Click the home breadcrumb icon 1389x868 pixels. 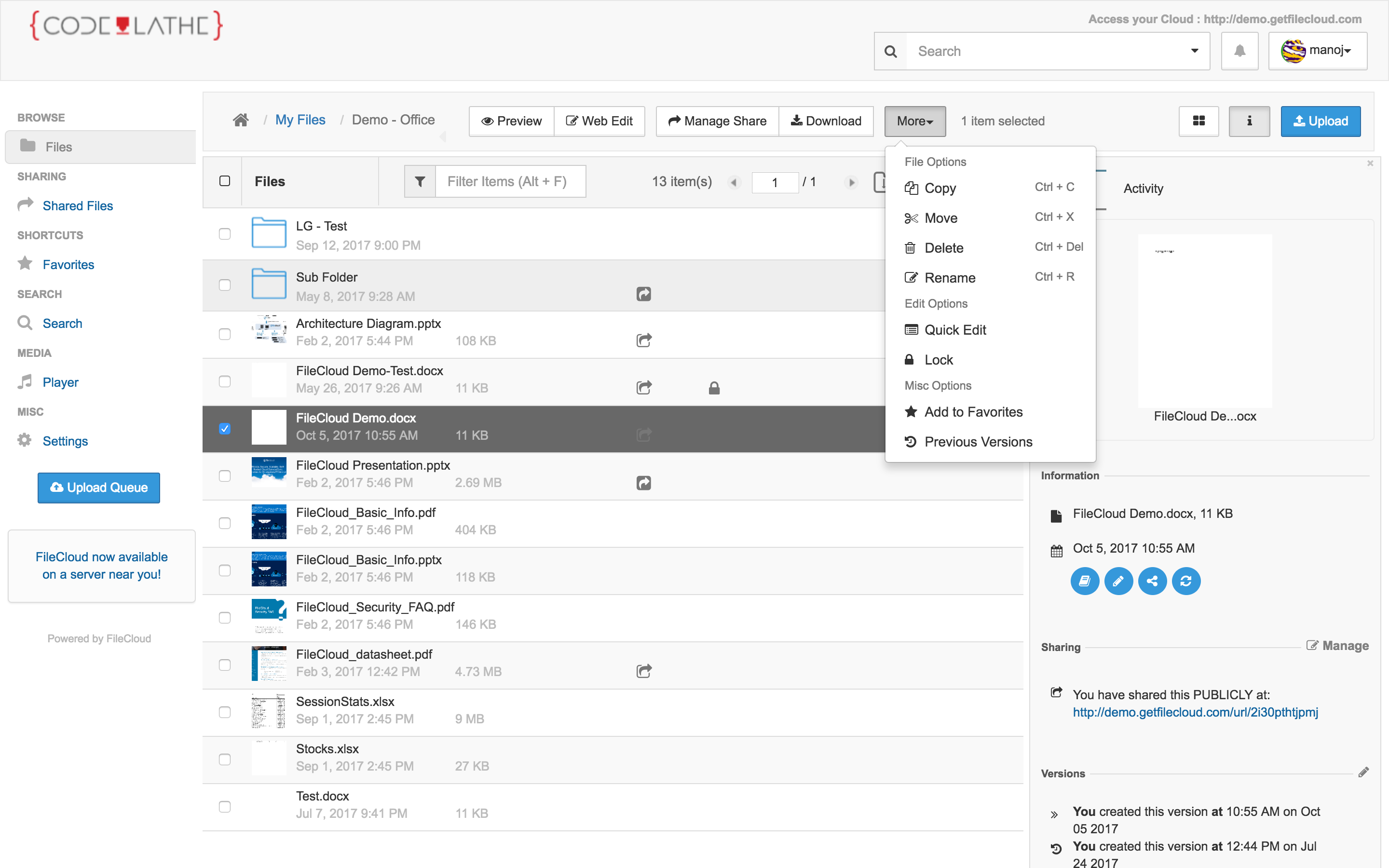tap(241, 120)
